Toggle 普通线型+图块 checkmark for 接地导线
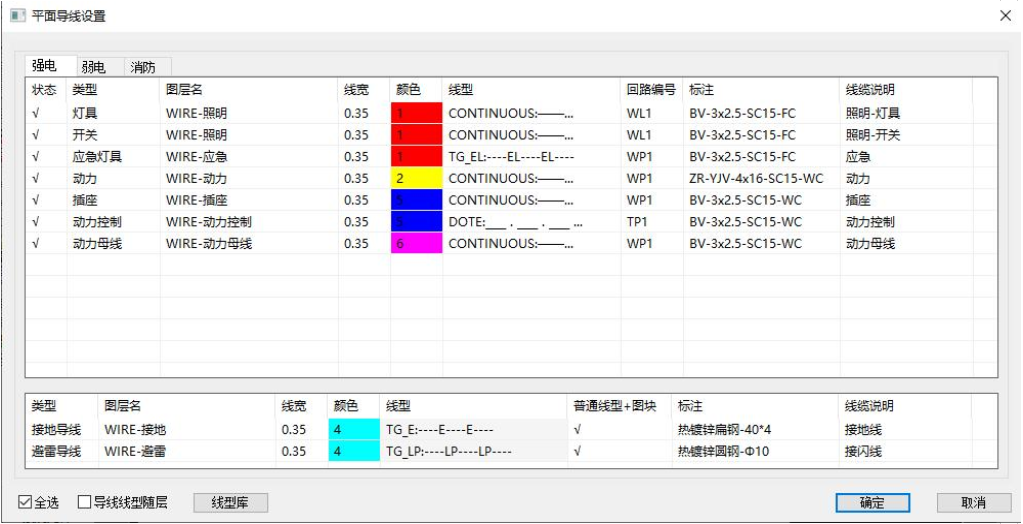 (578, 429)
